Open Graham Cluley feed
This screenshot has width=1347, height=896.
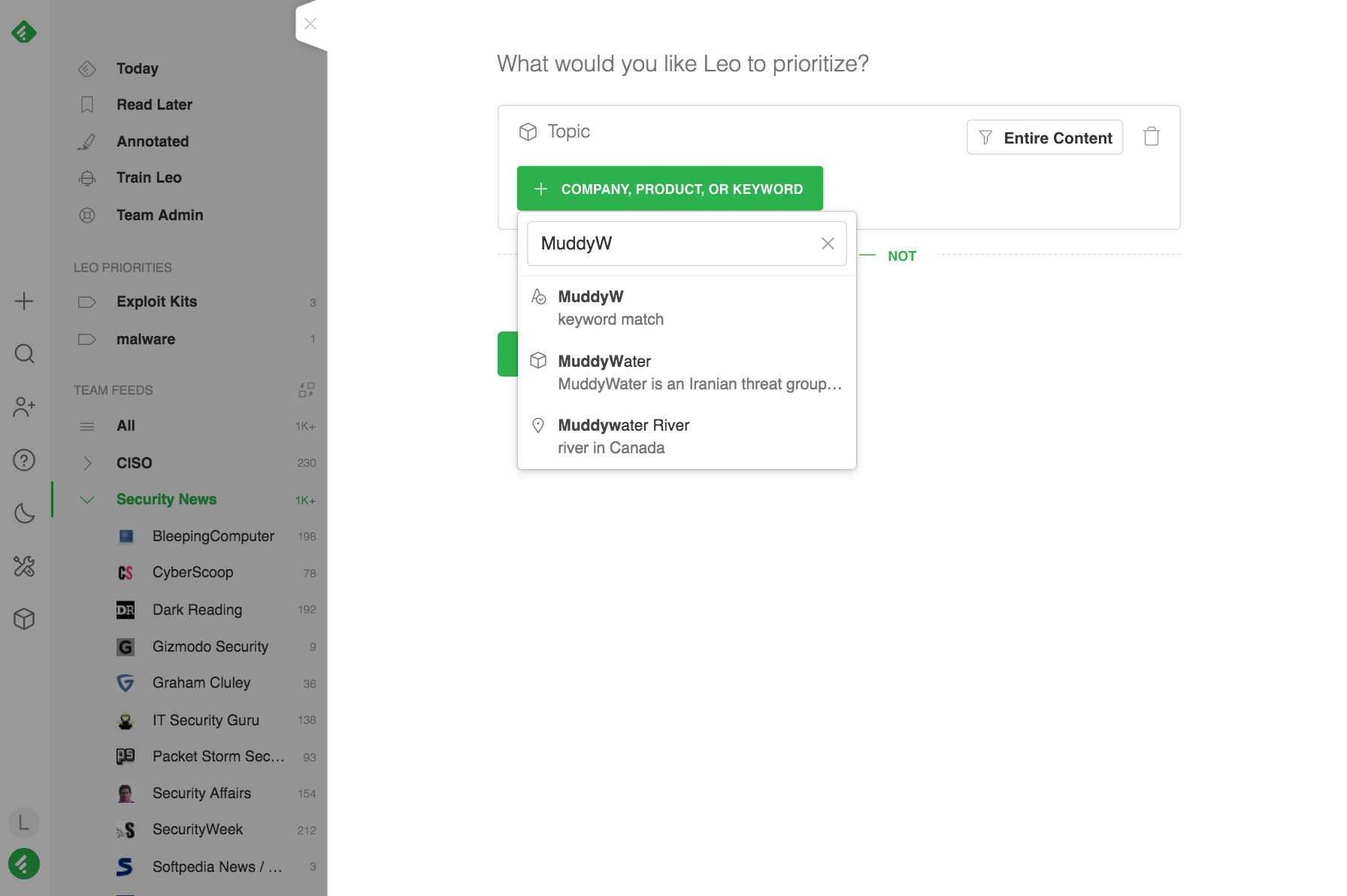click(201, 683)
